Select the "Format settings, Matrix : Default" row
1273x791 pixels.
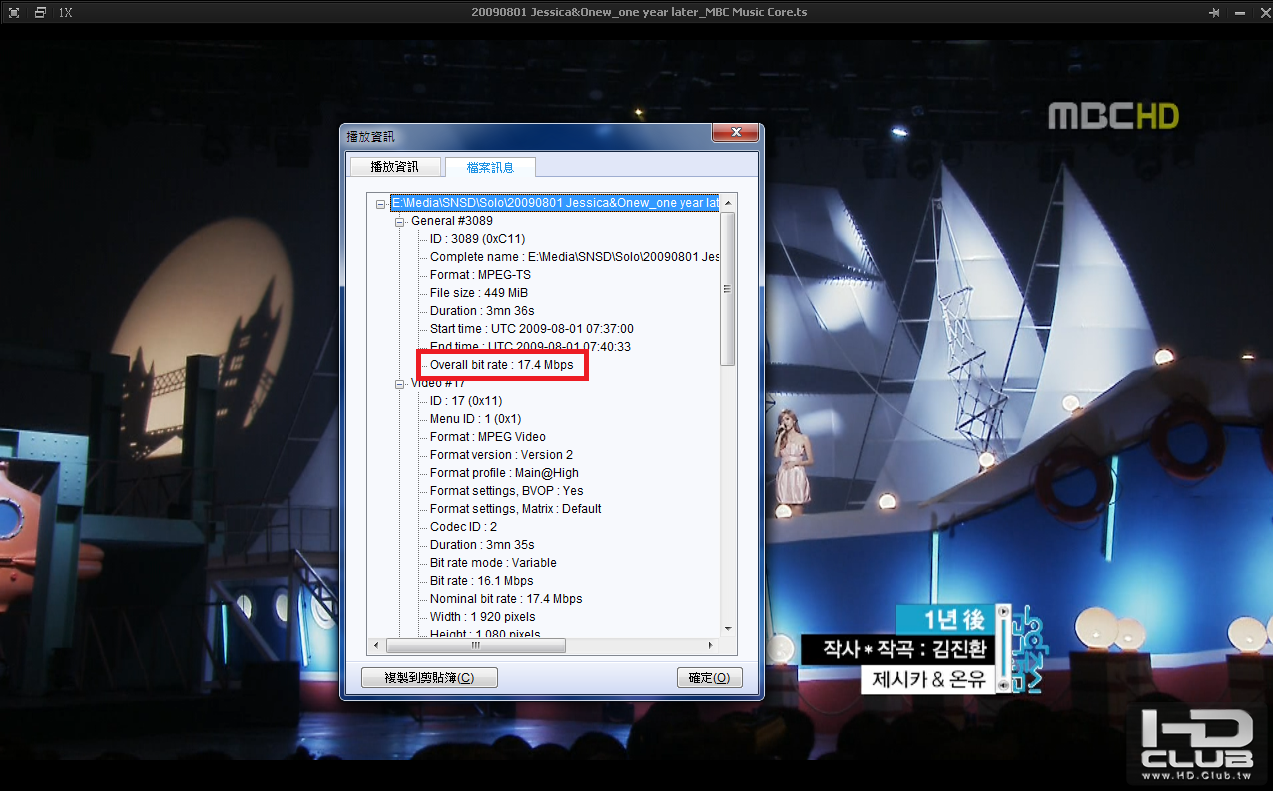click(516, 509)
